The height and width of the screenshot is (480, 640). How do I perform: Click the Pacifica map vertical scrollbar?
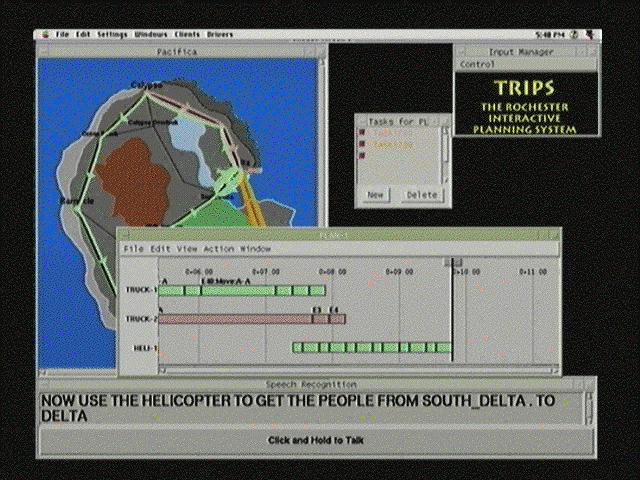click(x=322, y=143)
